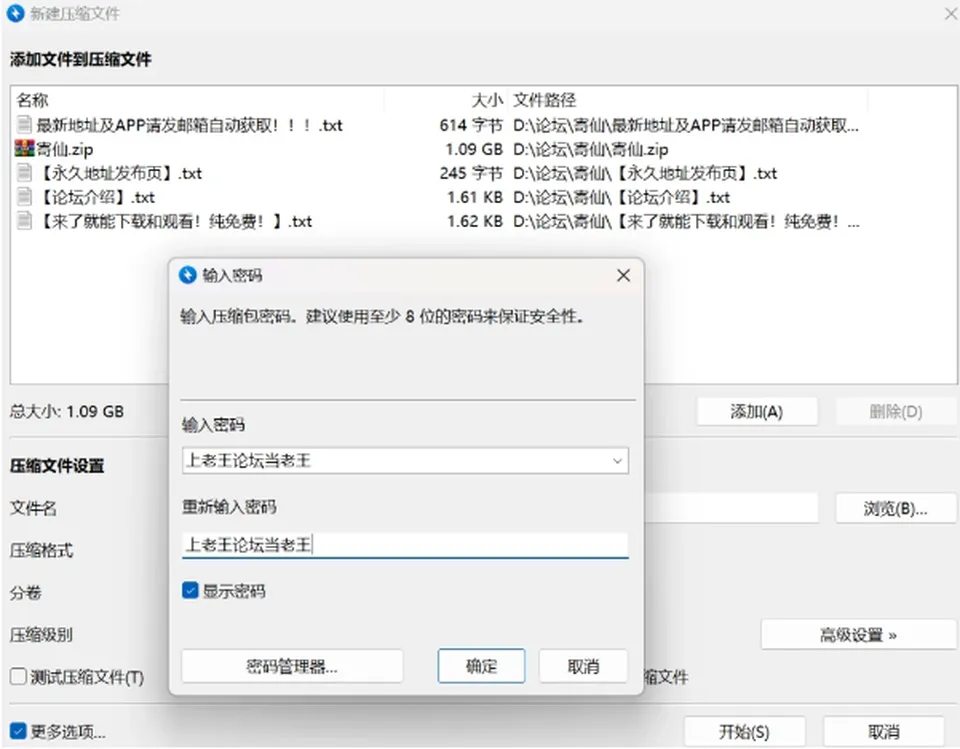Close the 输入密码 dialog with its X
This screenshot has width=960, height=749.
(623, 276)
